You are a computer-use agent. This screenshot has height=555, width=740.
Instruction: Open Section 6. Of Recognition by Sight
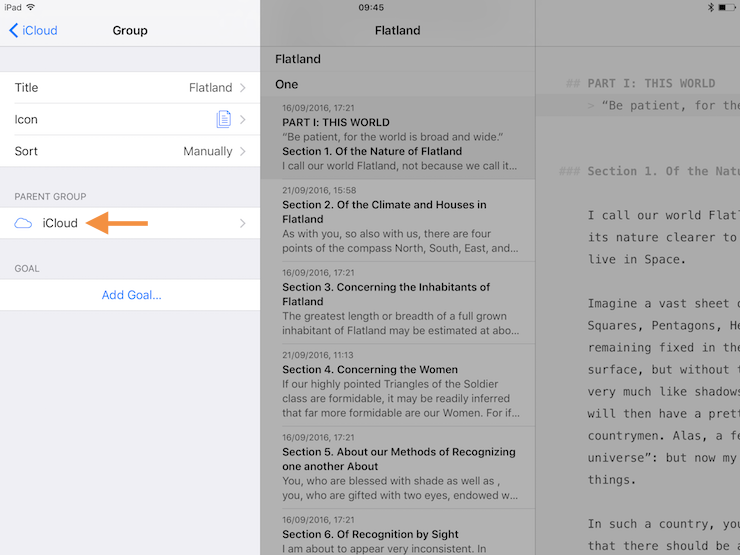point(397,532)
